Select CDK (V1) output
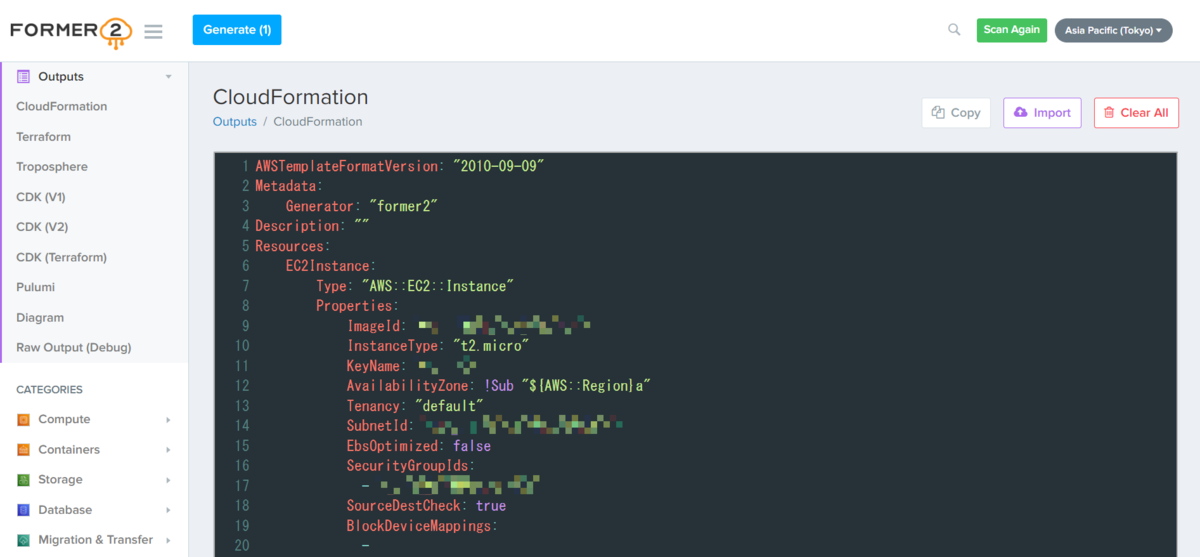This screenshot has height=557, width=1200. coord(41,197)
